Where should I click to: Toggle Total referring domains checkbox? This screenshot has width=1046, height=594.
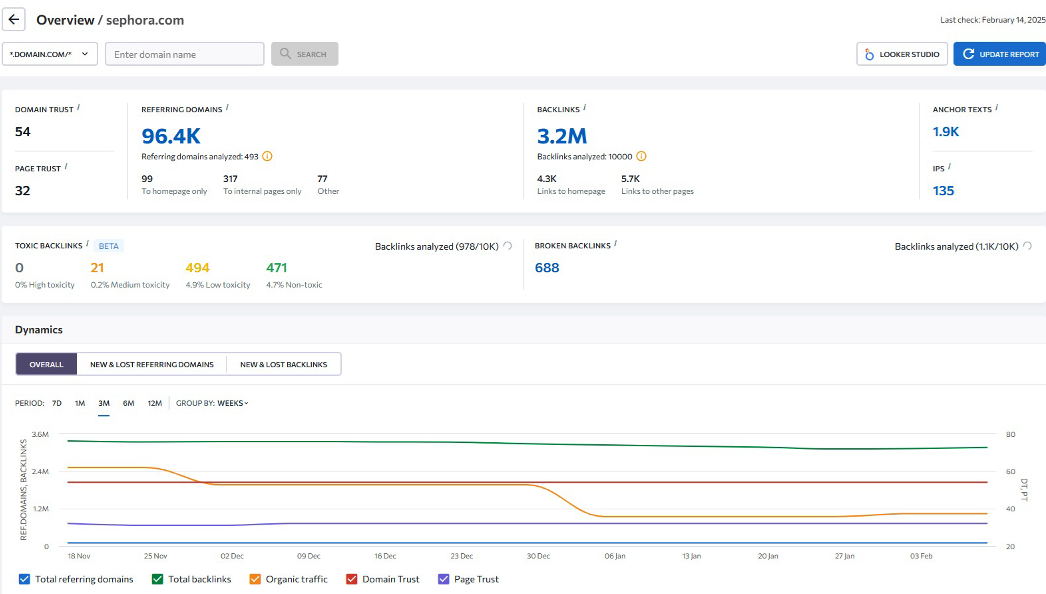[25, 579]
